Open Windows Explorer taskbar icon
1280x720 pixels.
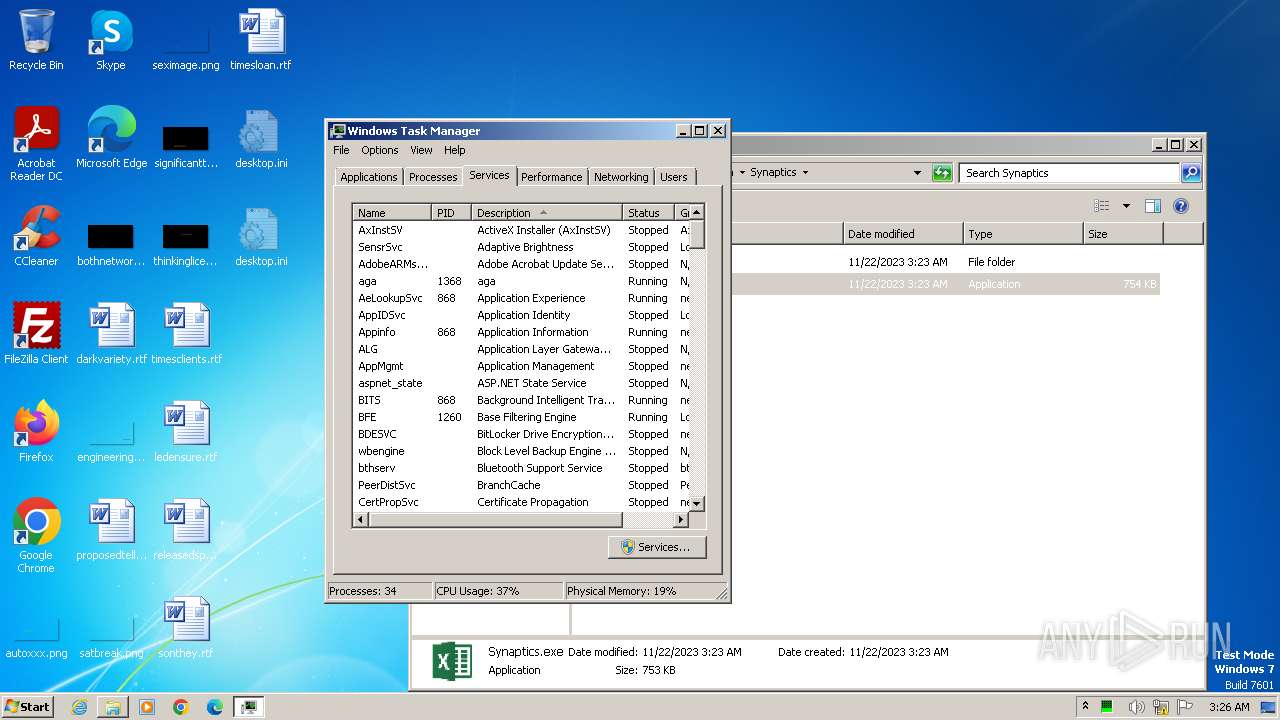click(113, 707)
